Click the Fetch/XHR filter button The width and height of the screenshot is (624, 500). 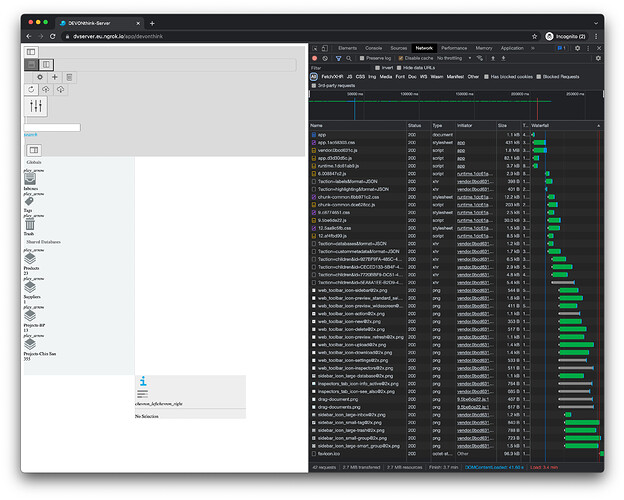(333, 76)
